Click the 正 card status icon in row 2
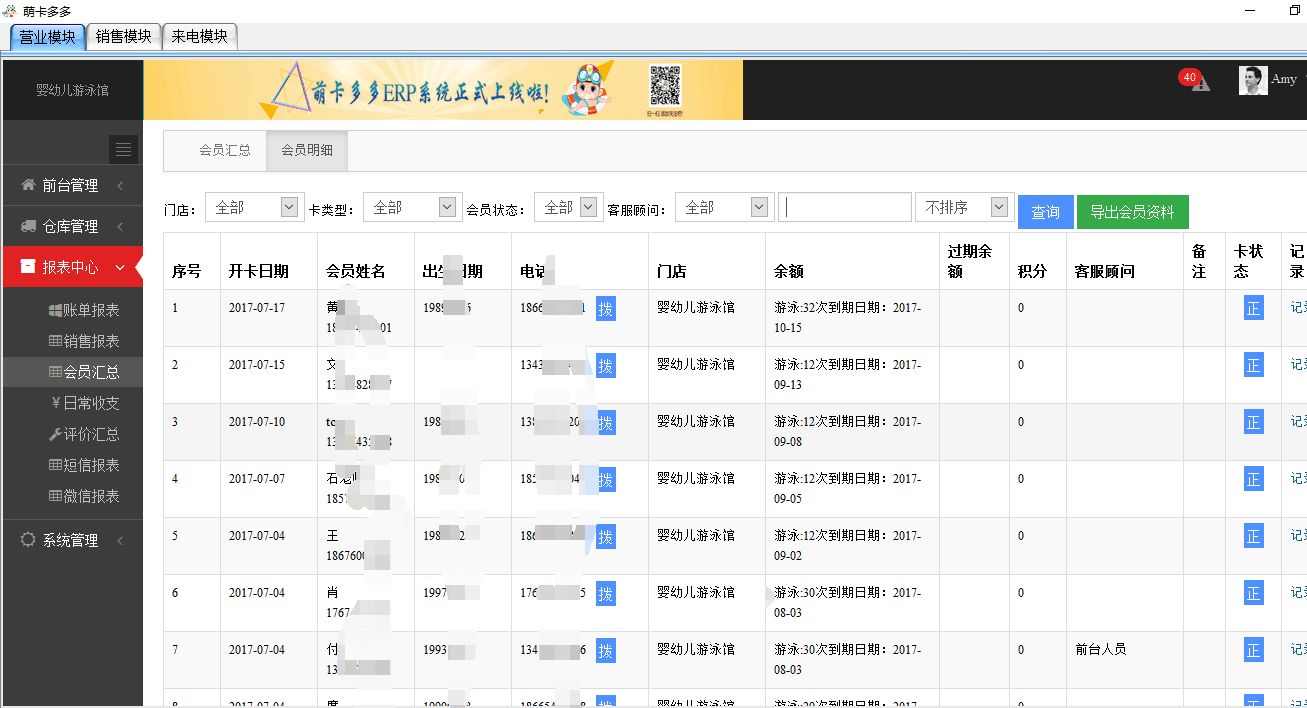 [x=1253, y=366]
